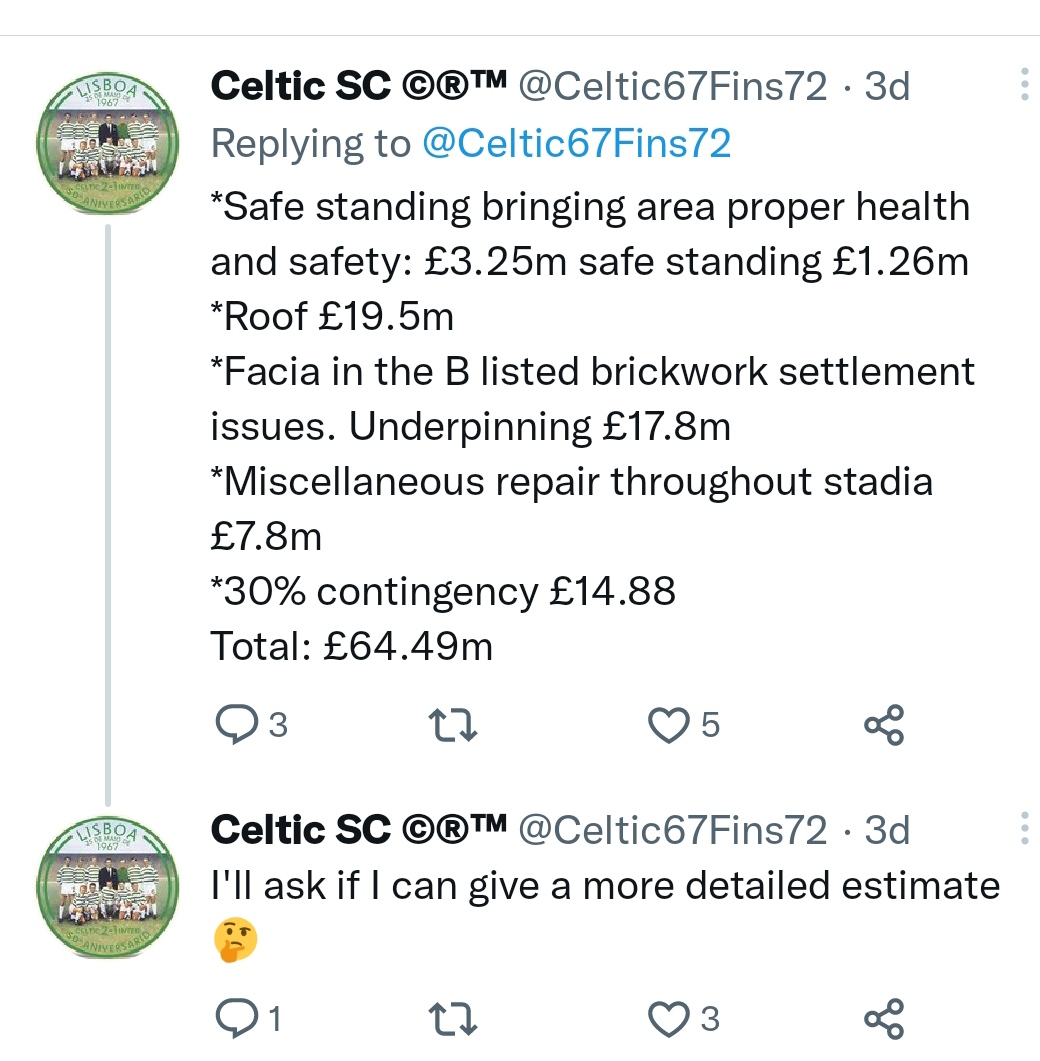Screen dimensions: 1040x1061
Task: Open more options menu on second tweet
Action: click(1024, 828)
